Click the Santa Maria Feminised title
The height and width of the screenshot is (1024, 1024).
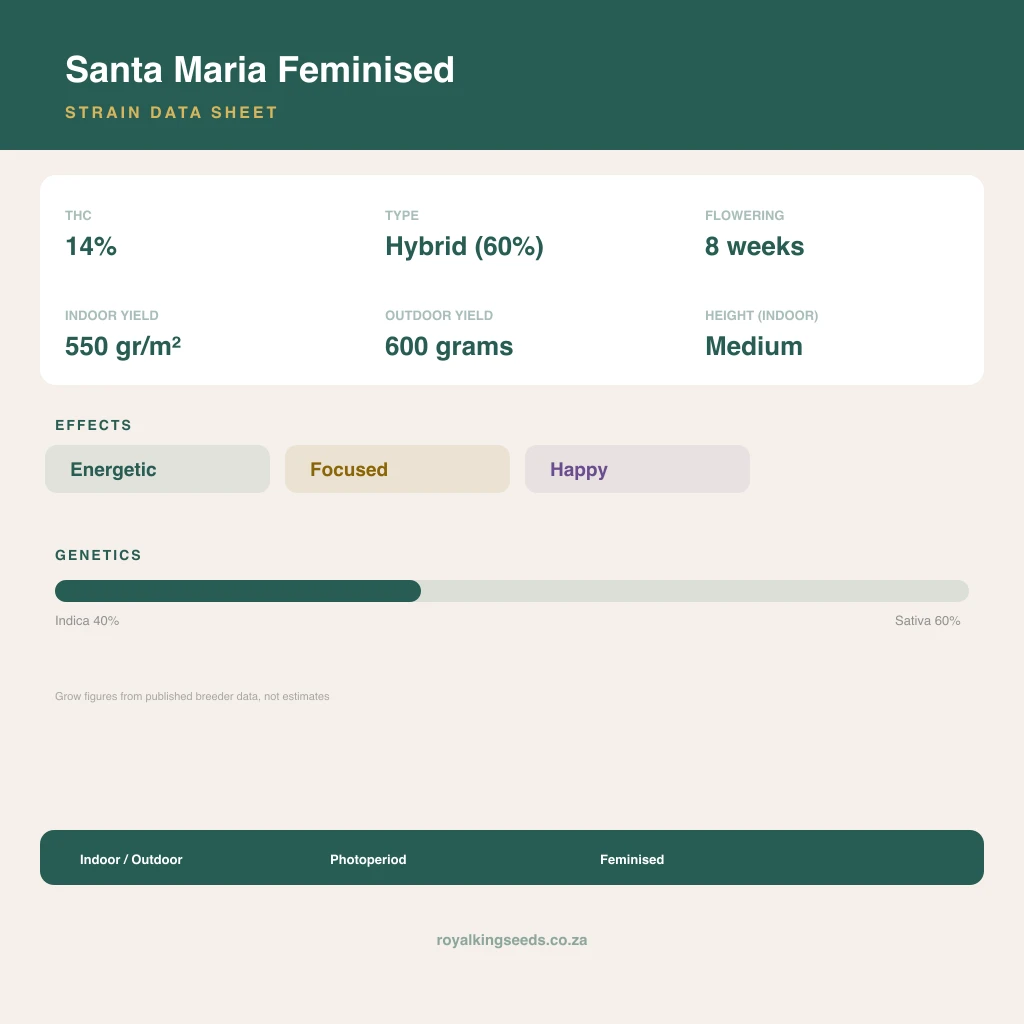point(259,69)
